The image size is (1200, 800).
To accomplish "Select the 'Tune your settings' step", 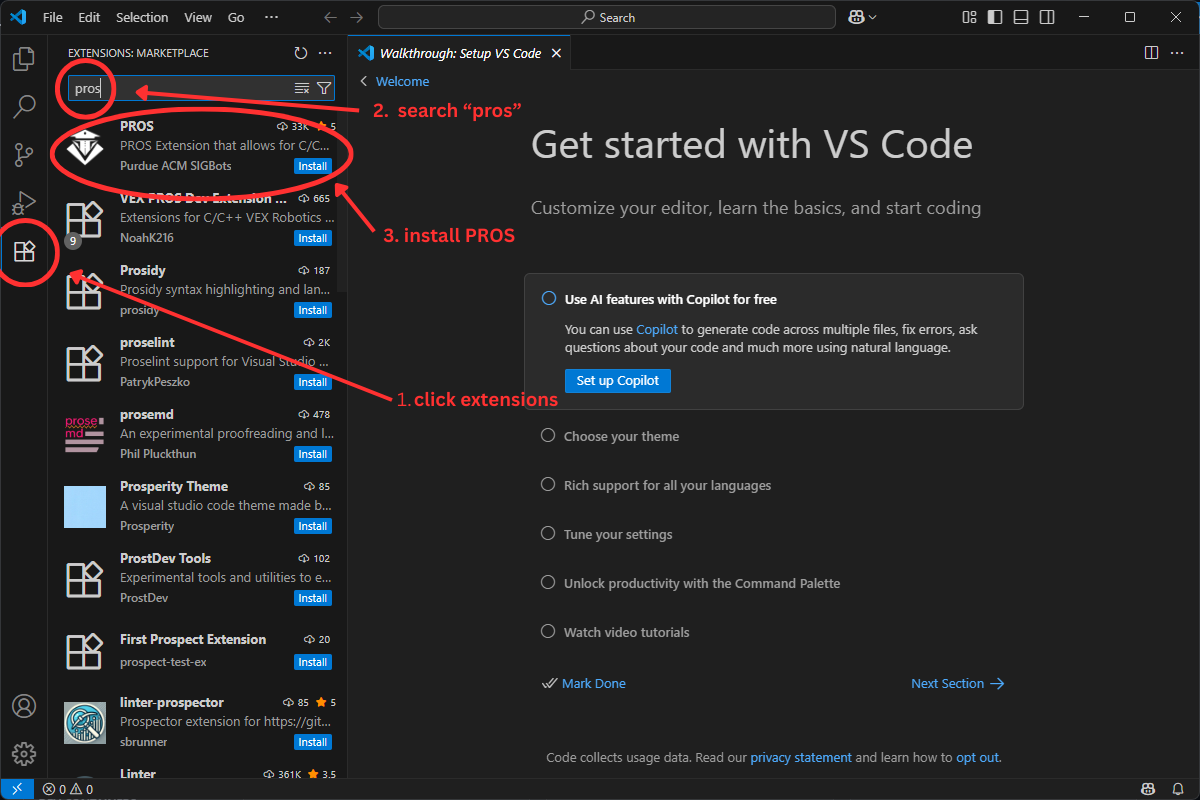I will [x=618, y=534].
